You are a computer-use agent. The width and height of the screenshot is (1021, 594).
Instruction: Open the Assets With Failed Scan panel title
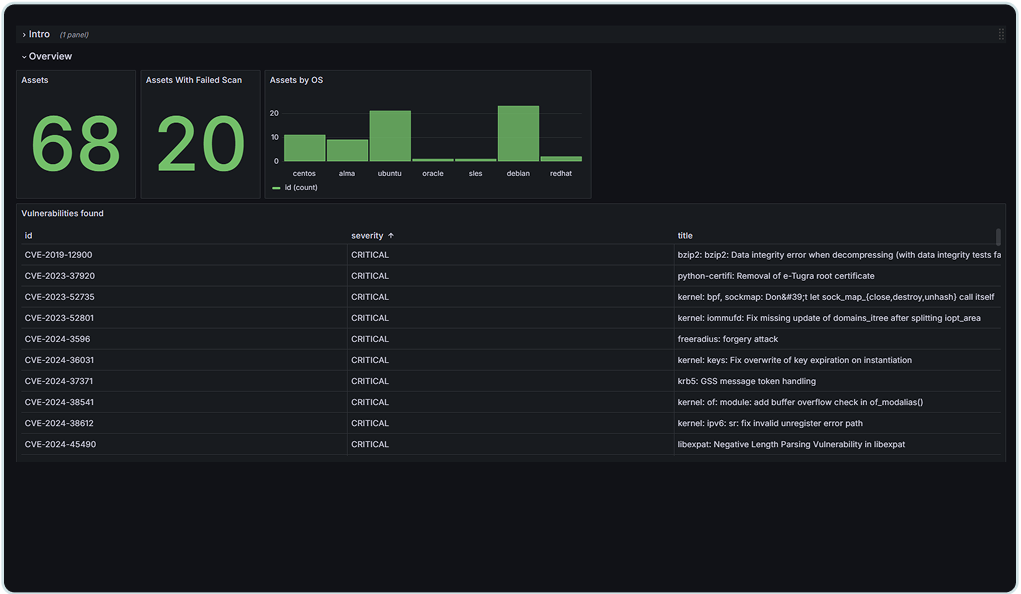pyautogui.click(x=193, y=80)
